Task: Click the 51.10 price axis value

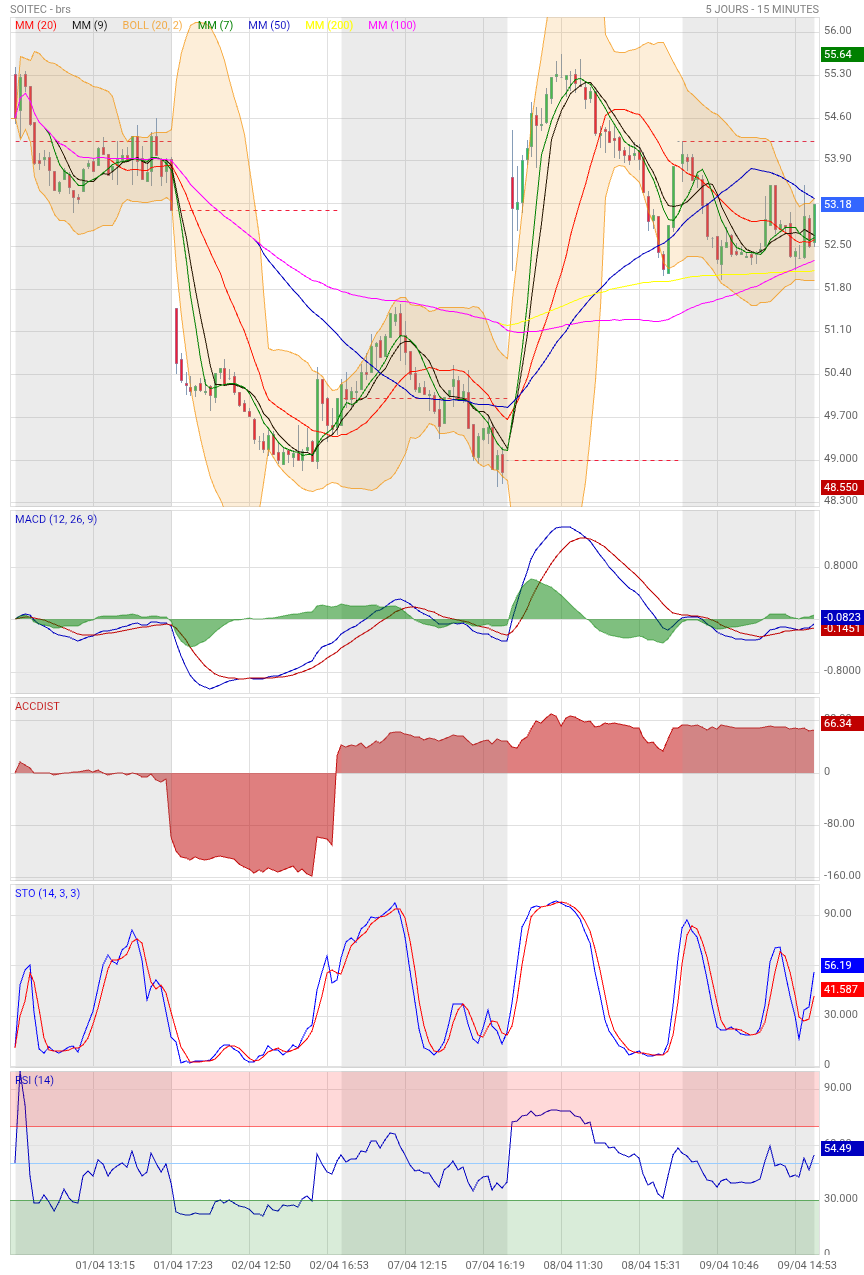Action: [x=838, y=330]
